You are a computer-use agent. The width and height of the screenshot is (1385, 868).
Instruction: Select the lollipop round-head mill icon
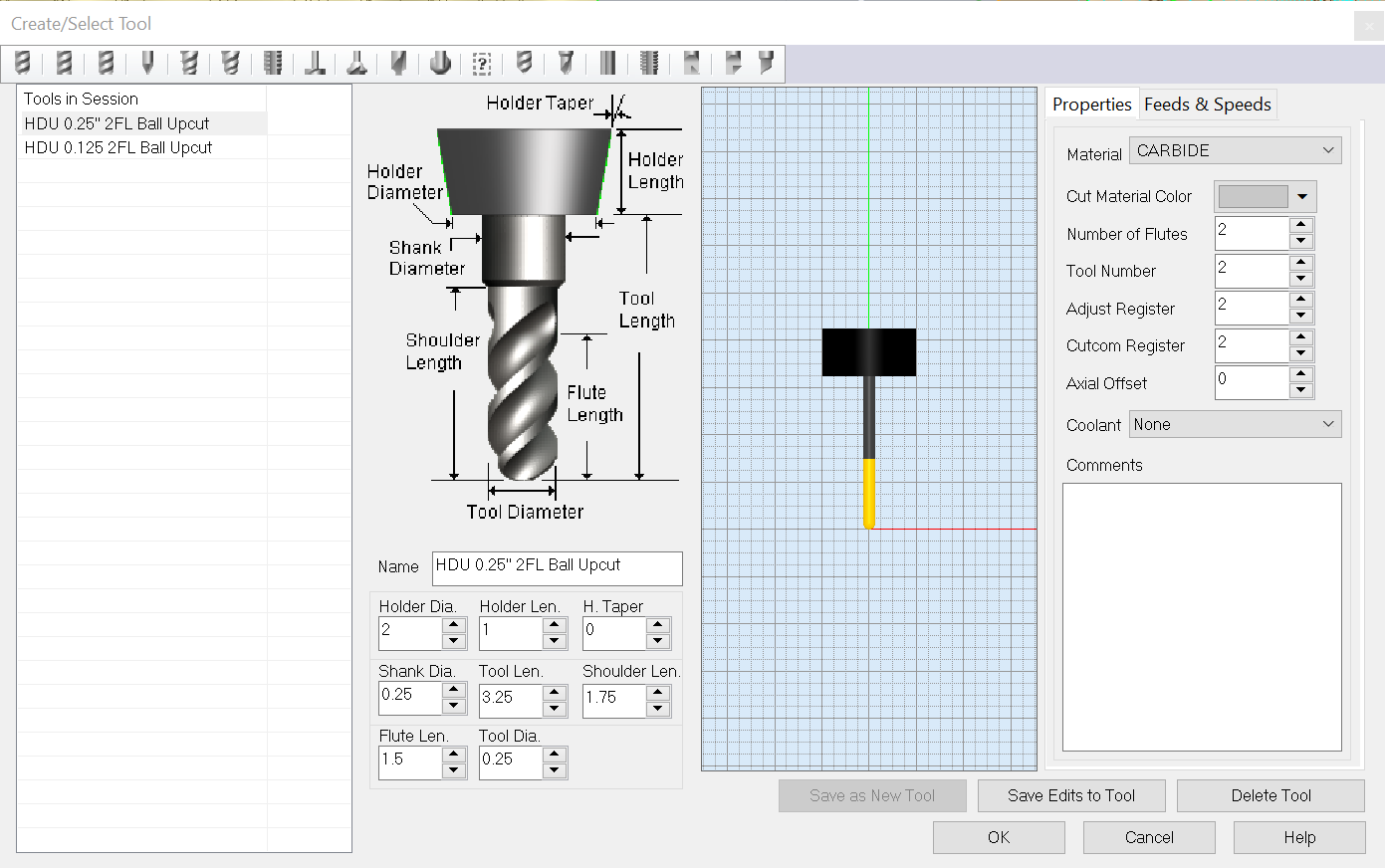(440, 64)
